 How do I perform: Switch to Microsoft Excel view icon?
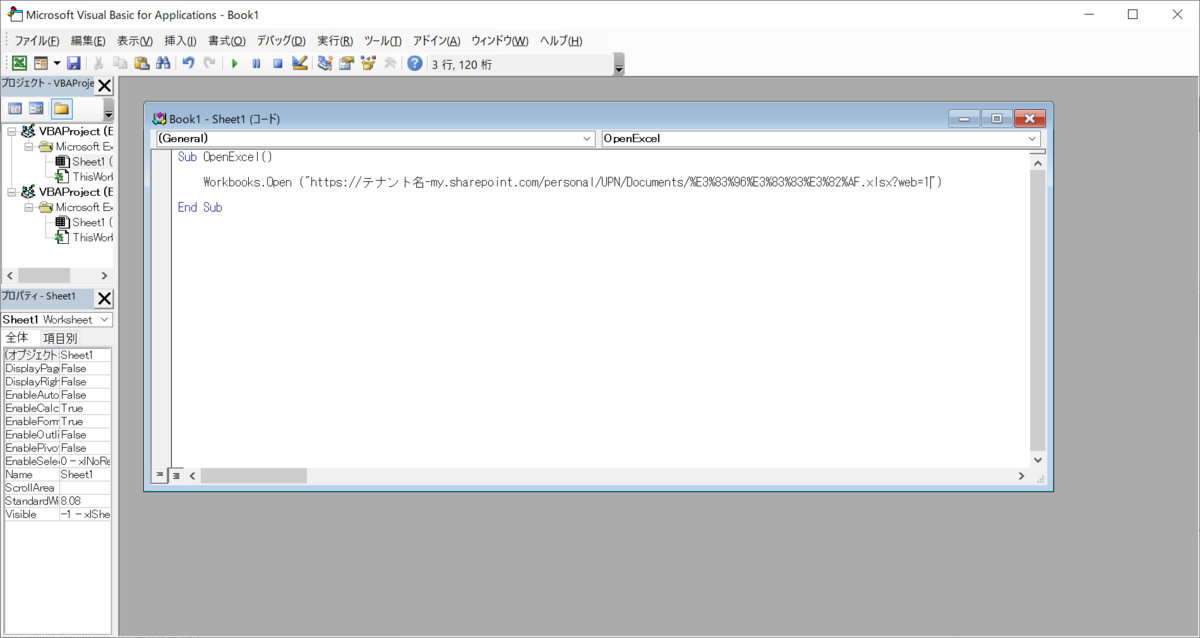[x=19, y=63]
